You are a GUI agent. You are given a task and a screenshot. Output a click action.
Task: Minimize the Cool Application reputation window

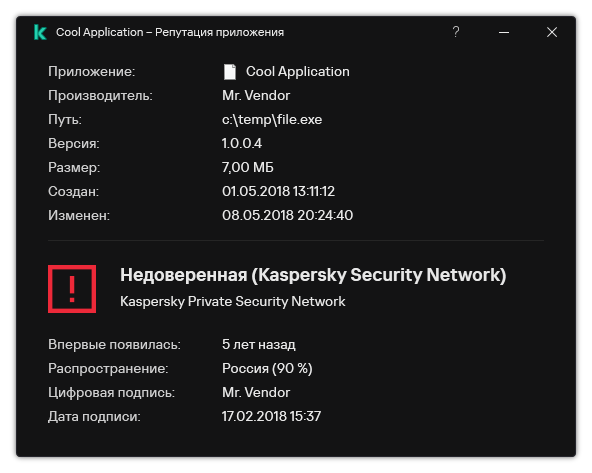click(504, 32)
